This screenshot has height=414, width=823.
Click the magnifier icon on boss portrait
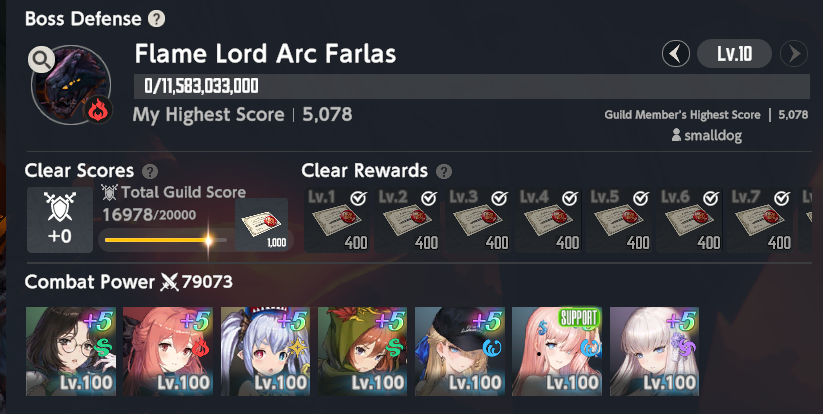click(41, 60)
